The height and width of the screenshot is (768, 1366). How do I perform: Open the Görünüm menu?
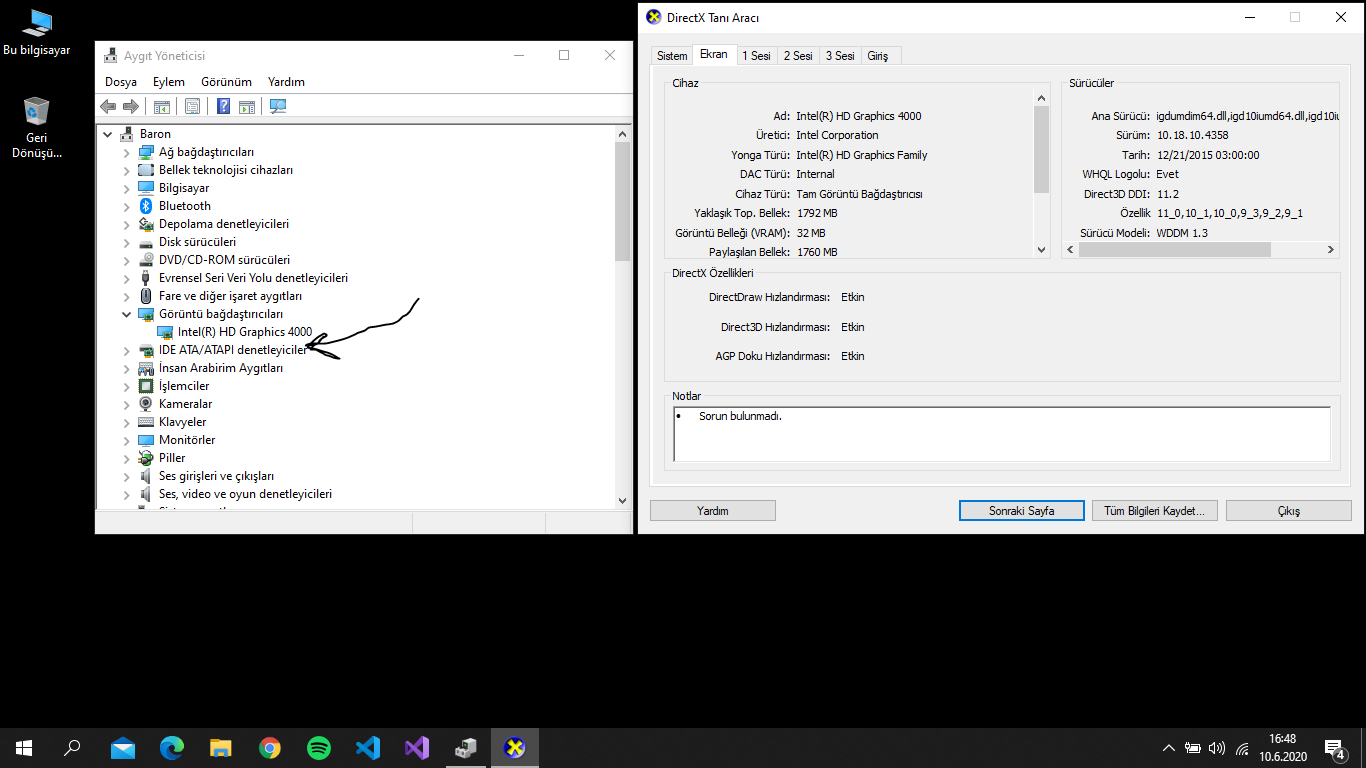tap(226, 82)
